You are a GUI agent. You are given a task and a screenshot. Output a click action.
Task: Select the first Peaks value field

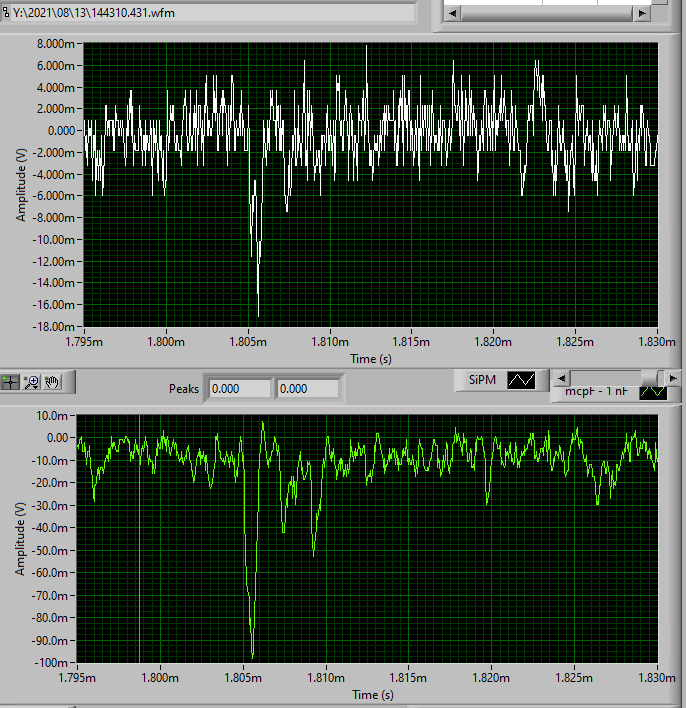click(239, 389)
